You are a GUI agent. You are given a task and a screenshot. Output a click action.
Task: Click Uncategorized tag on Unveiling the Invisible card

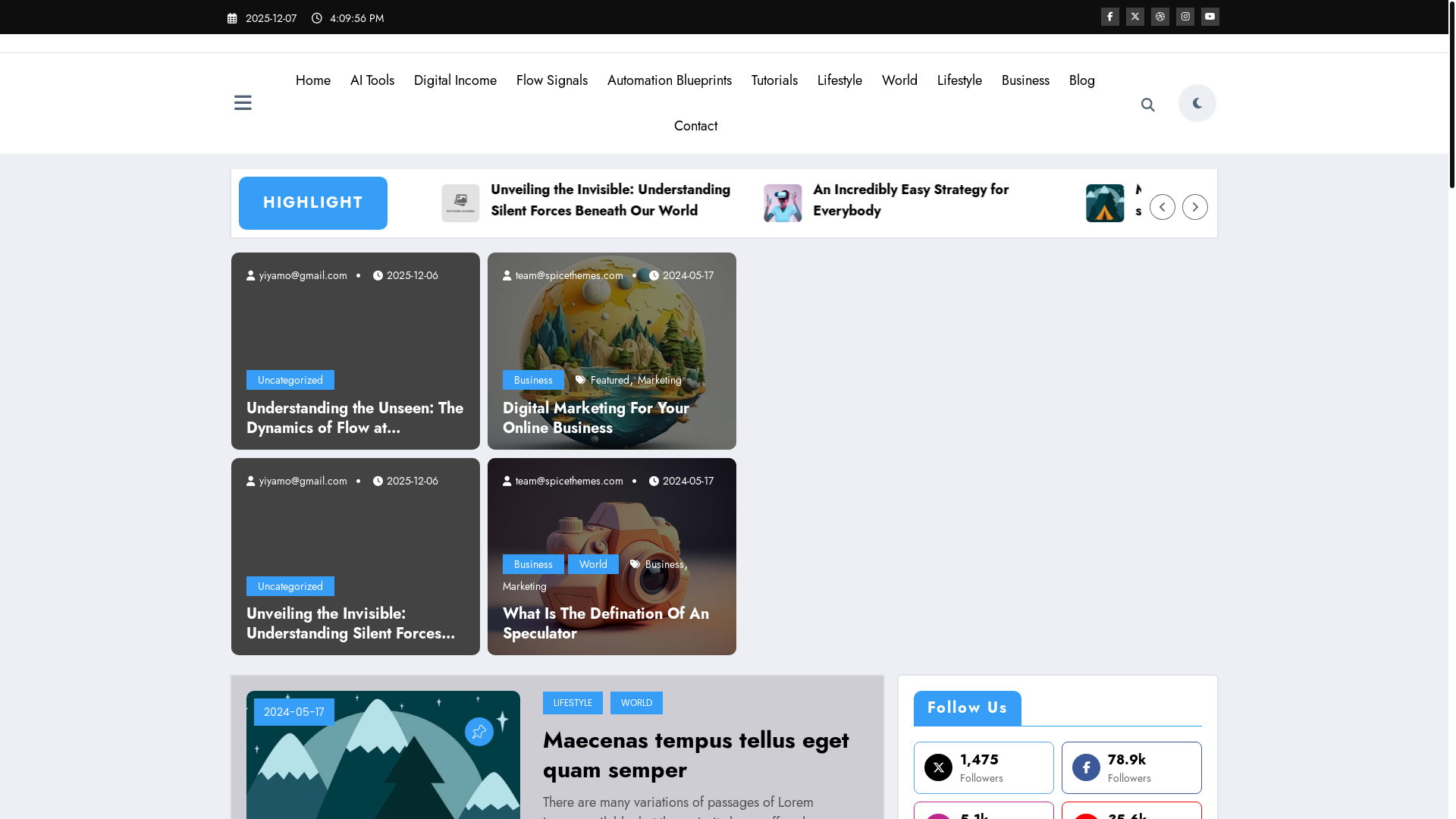point(290,586)
